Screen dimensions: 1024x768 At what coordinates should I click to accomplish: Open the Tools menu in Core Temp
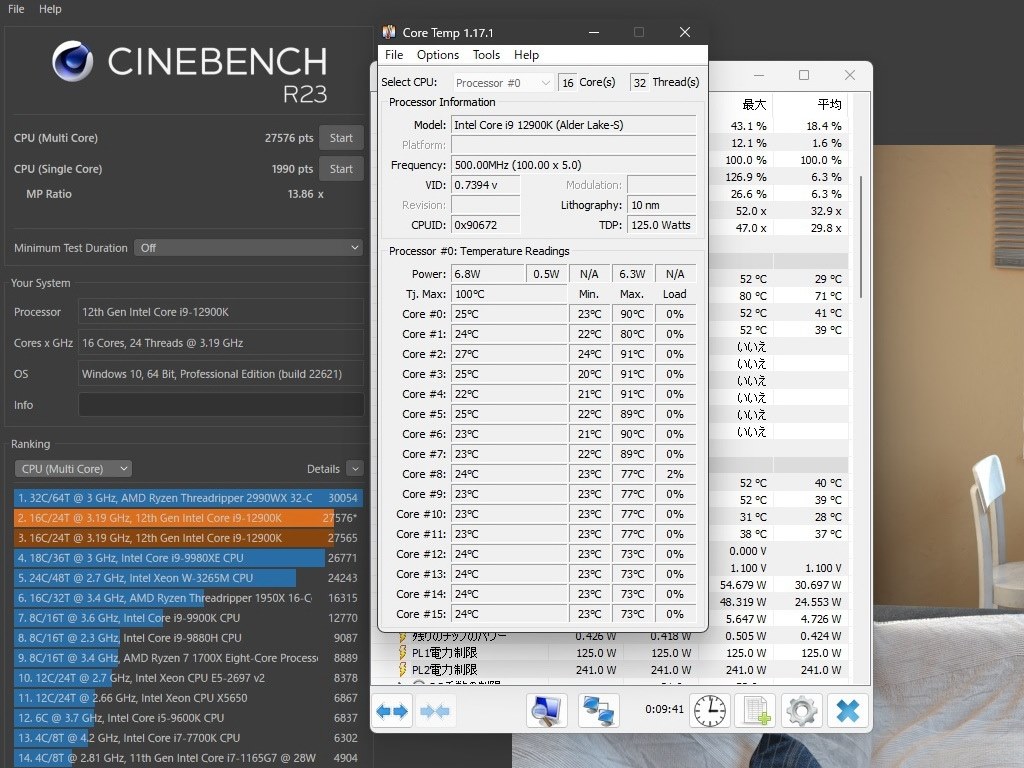(x=486, y=55)
